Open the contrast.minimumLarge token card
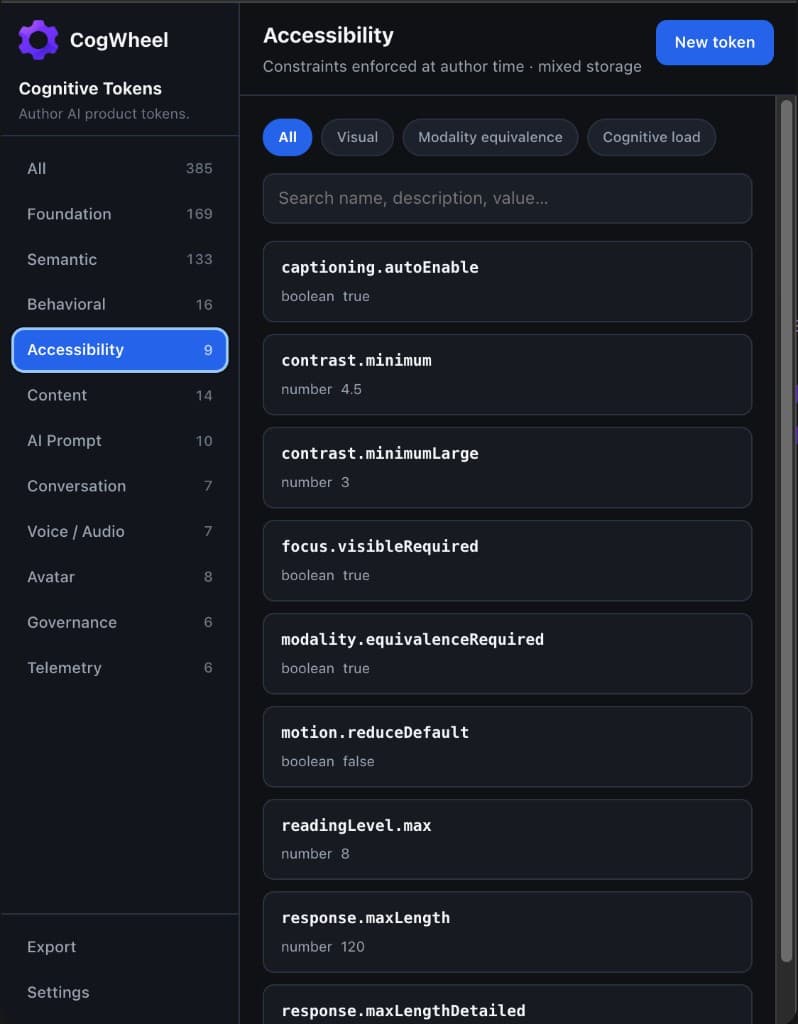The image size is (798, 1024). point(507,468)
